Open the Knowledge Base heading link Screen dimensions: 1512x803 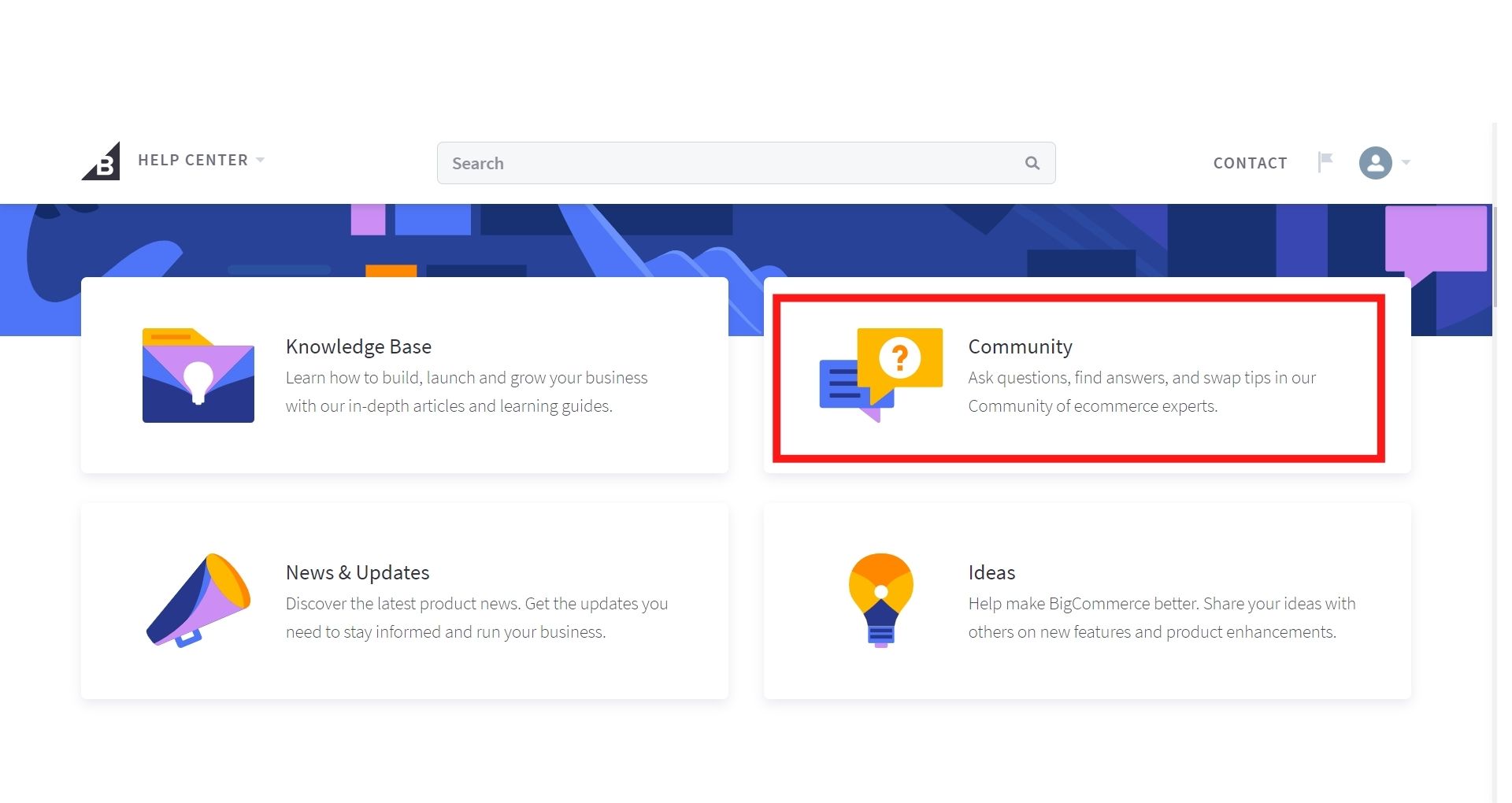358,346
